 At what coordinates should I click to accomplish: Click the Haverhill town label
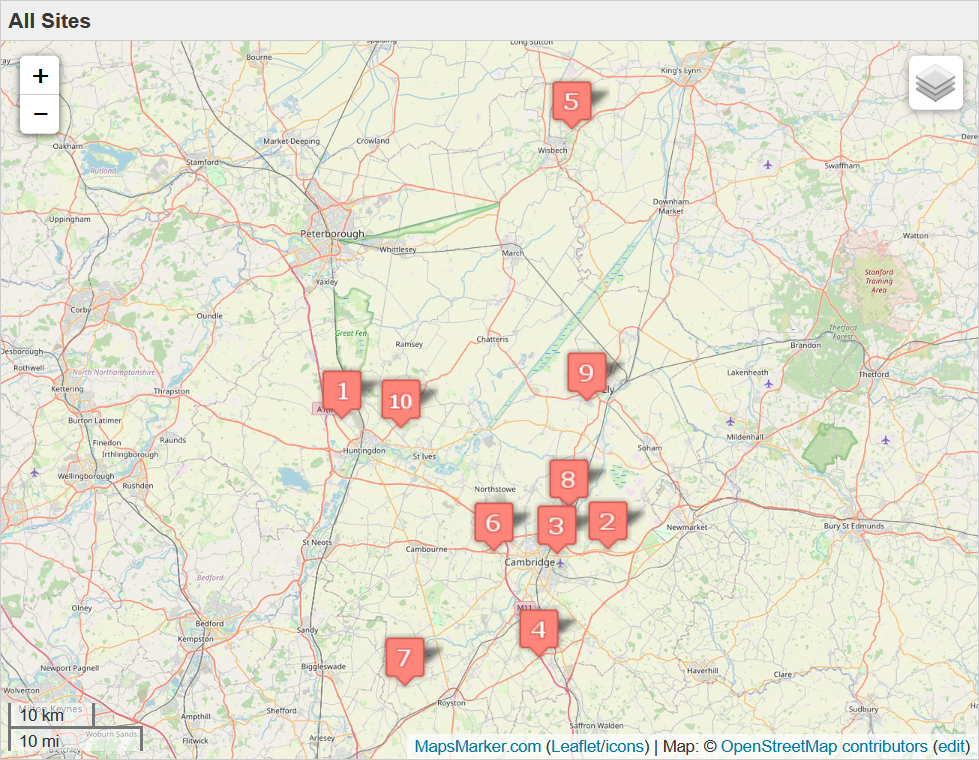702,671
